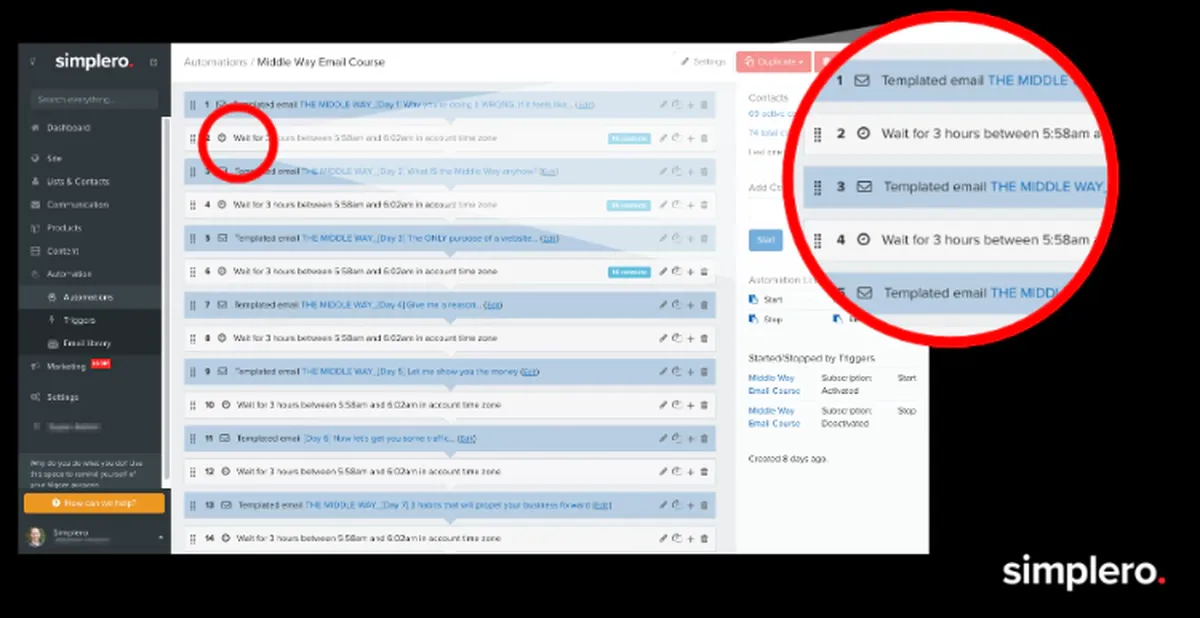
Task: Collapse the sidebar using the icon beside the logo
Action: coord(153,62)
